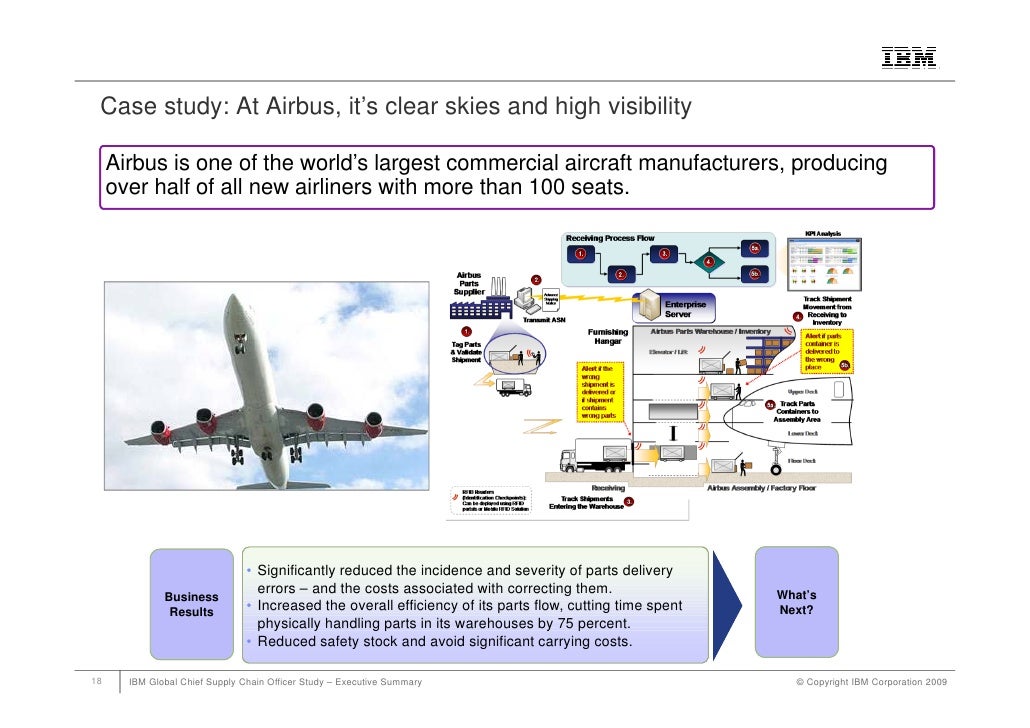This screenshot has width=1030, height=728.
Task: Click the computer icon above Transmit ASN
Action: (x=526, y=299)
